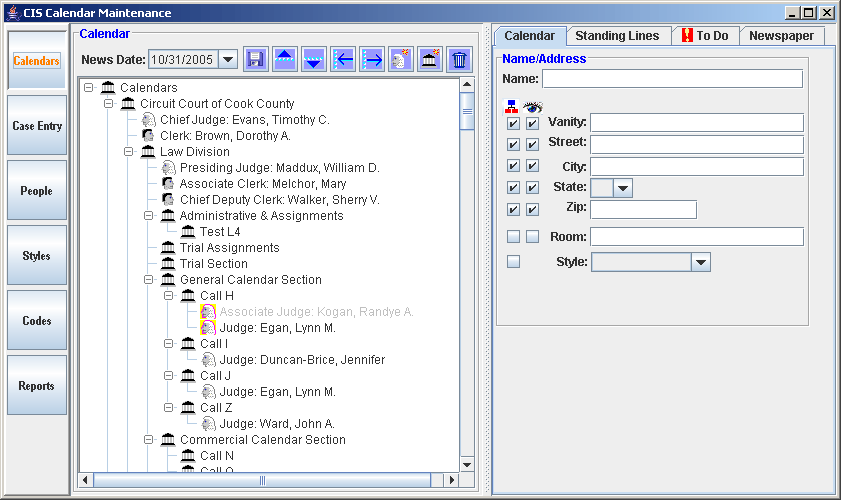Enable the first checkbox in Room row

[513, 236]
